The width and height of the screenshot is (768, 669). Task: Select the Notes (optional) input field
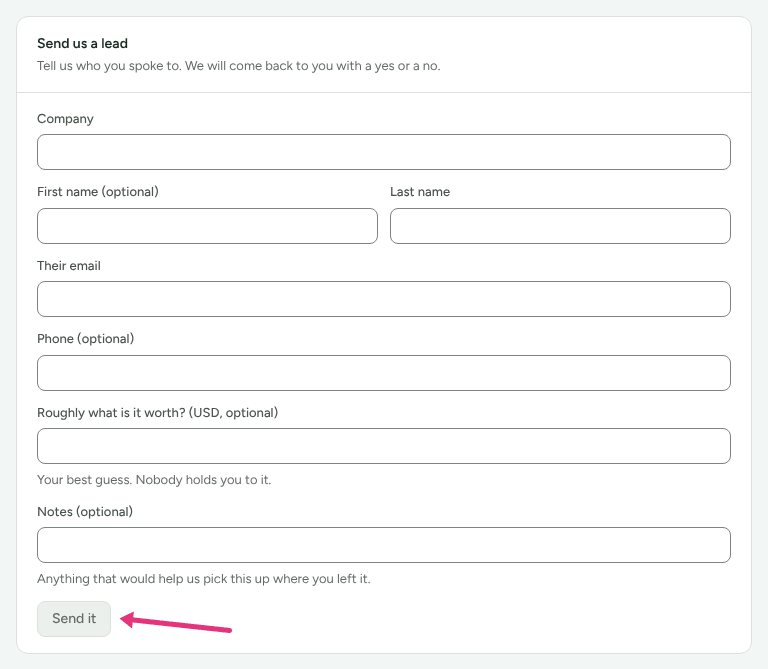coord(384,545)
